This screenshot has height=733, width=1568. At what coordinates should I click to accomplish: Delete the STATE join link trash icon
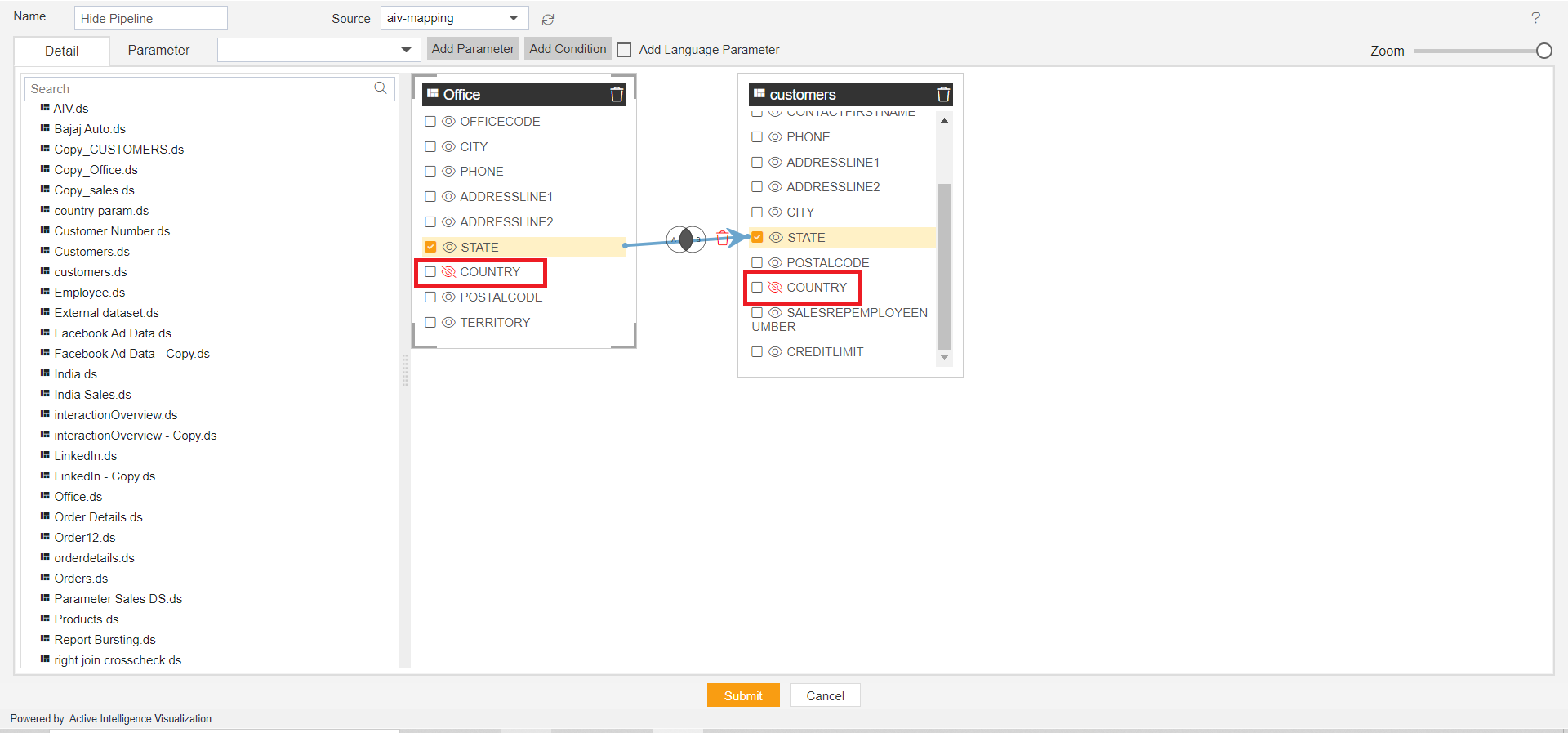[x=722, y=238]
